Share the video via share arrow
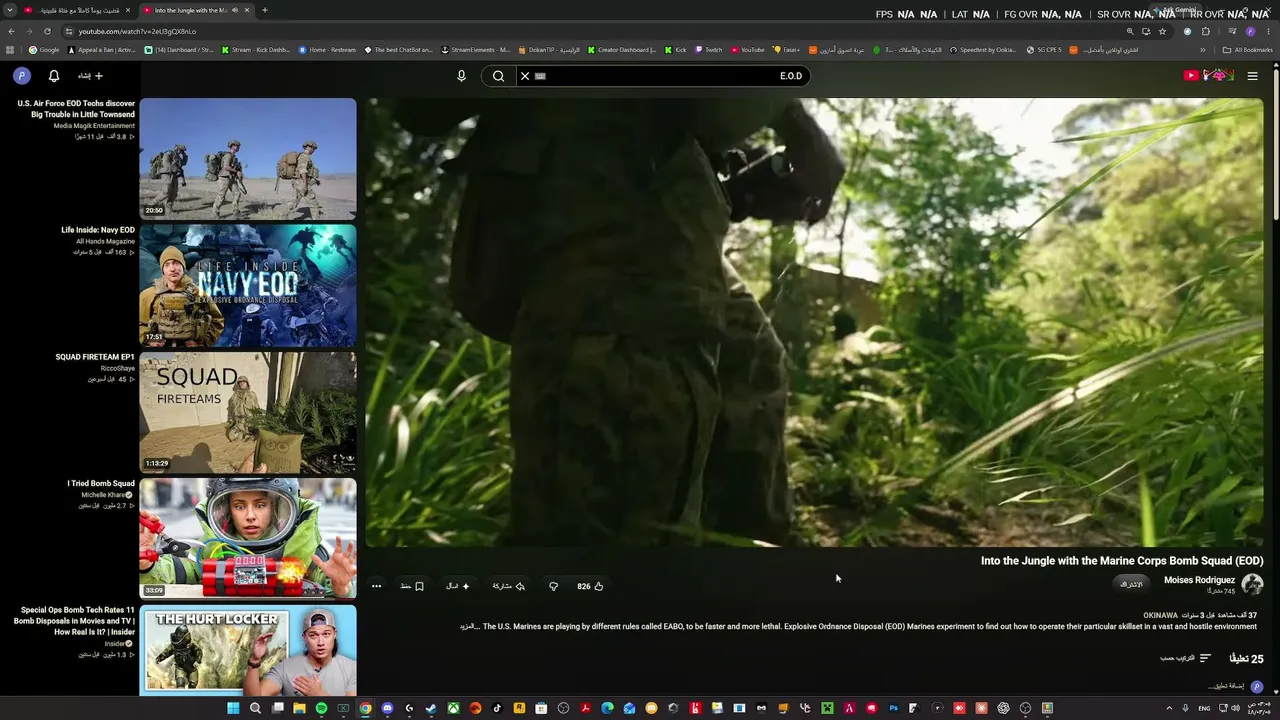Image resolution: width=1280 pixels, height=720 pixels. [x=508, y=586]
